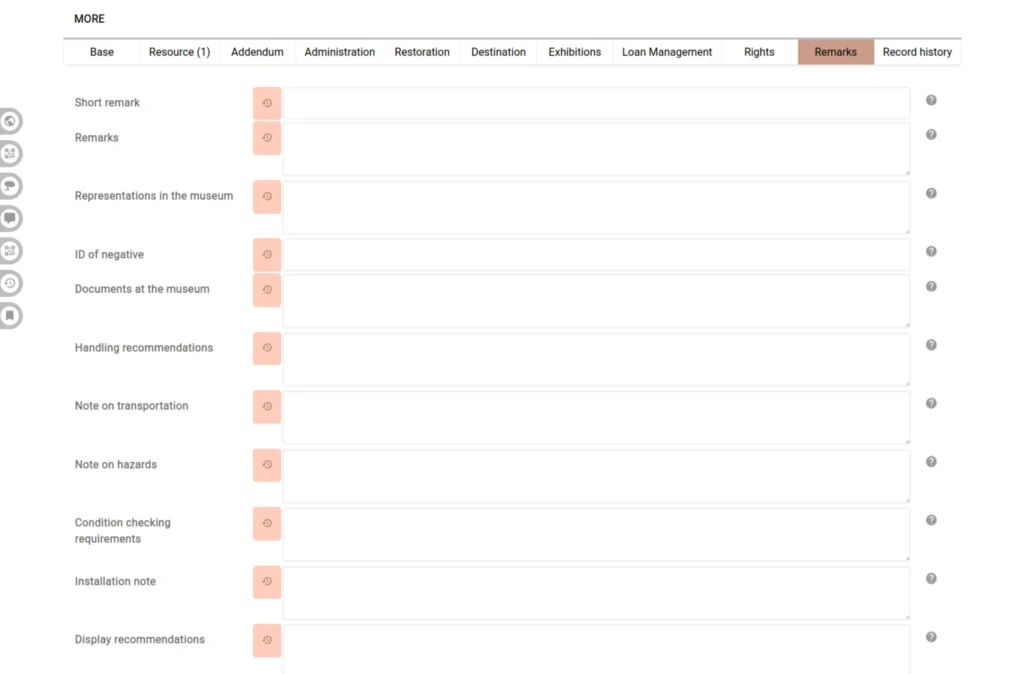
Task: Click the bookmark icon in left sidebar
Action: pos(10,315)
